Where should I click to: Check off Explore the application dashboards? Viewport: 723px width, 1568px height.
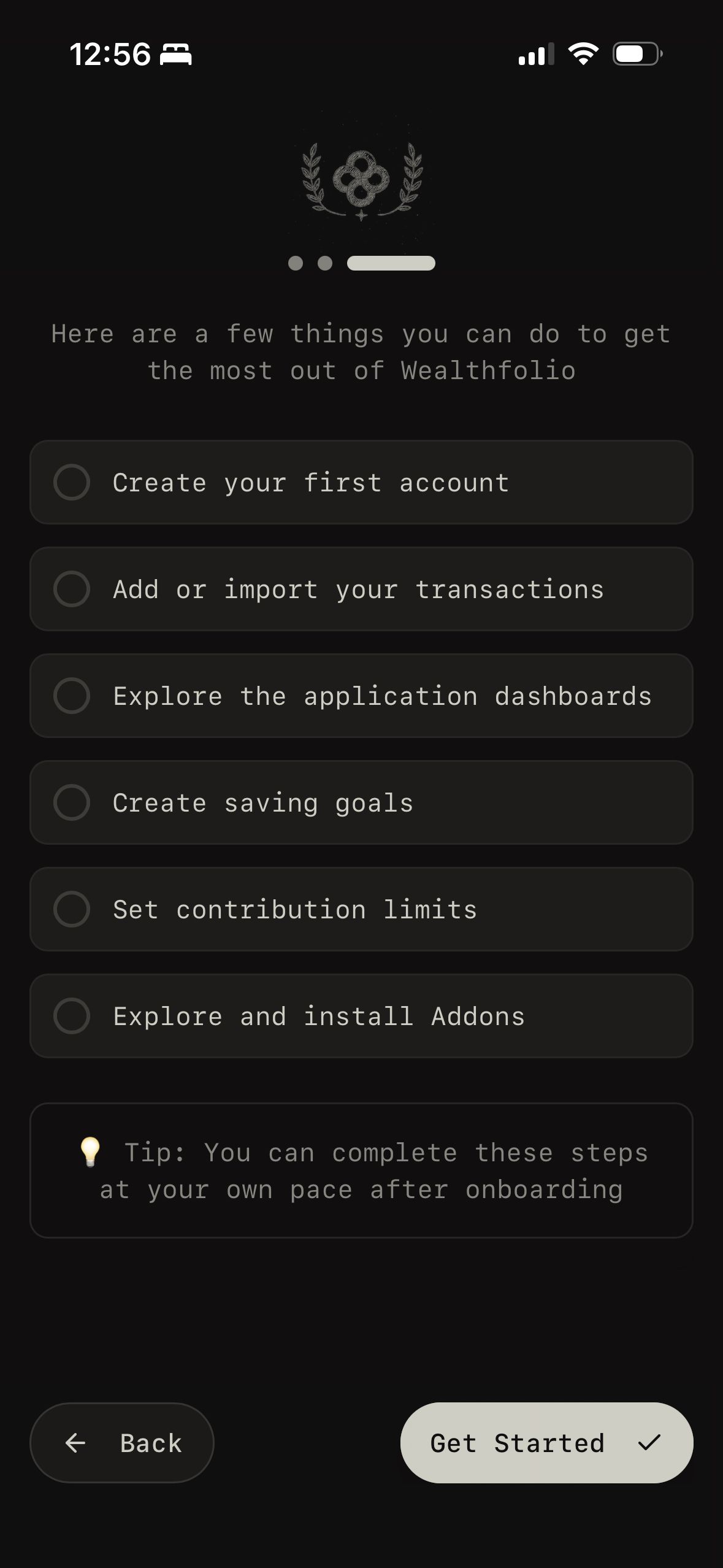[x=72, y=696]
